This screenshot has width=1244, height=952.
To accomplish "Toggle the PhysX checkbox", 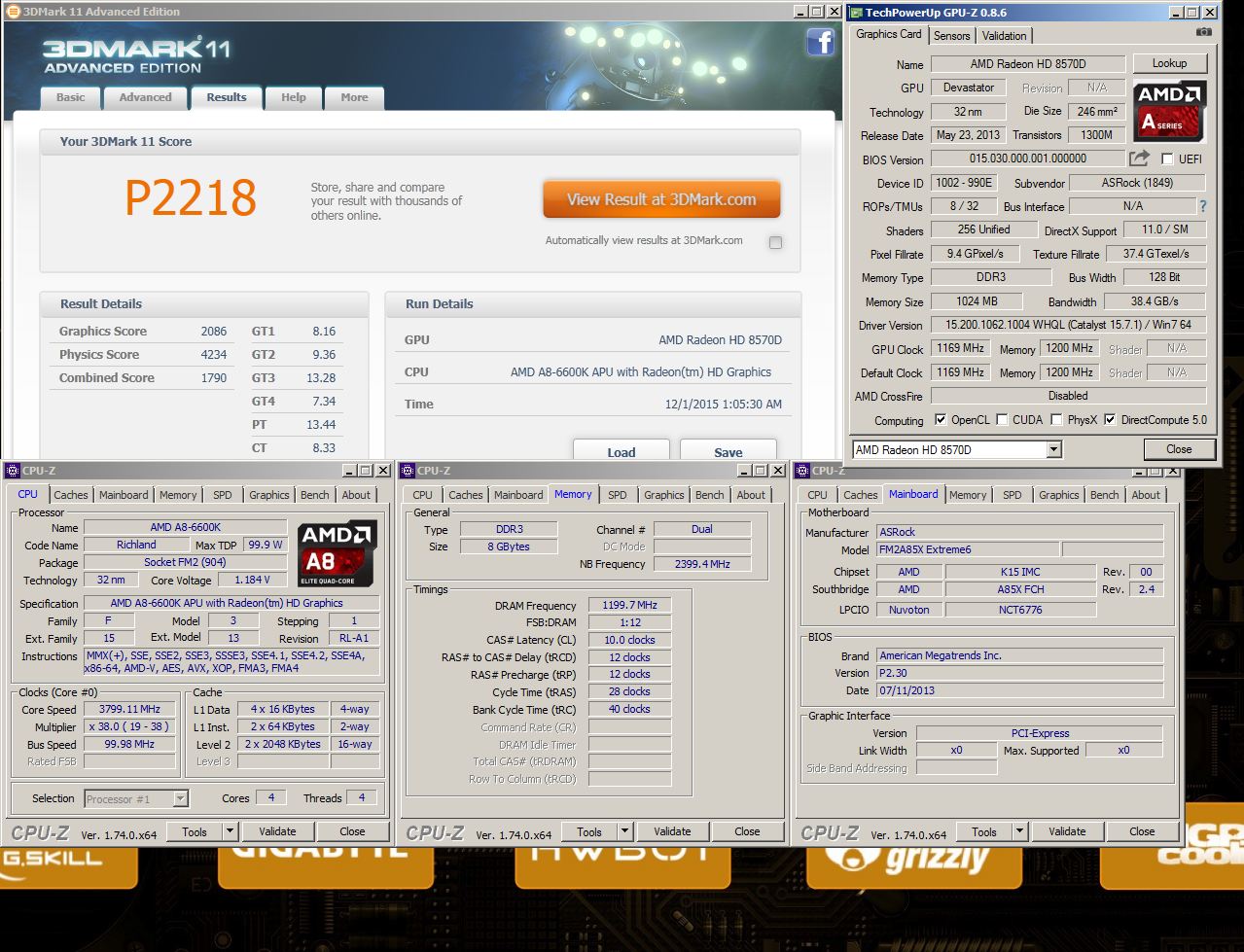I will [1056, 420].
